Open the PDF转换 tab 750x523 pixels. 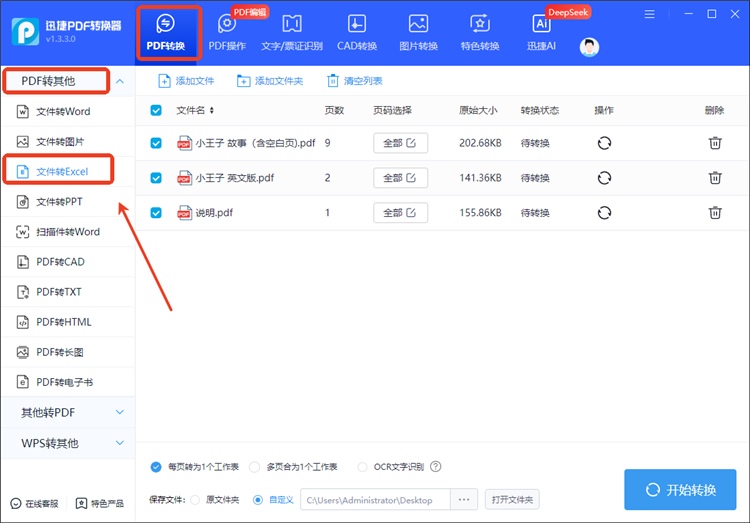pos(165,33)
